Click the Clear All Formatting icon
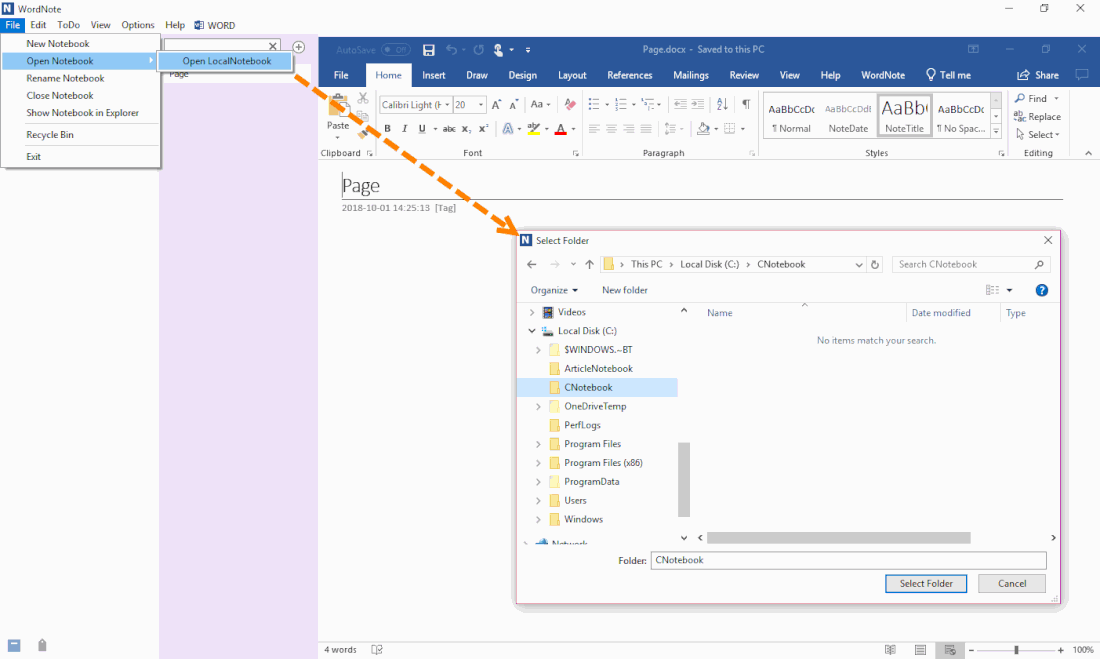The image size is (1100, 659). click(x=570, y=105)
